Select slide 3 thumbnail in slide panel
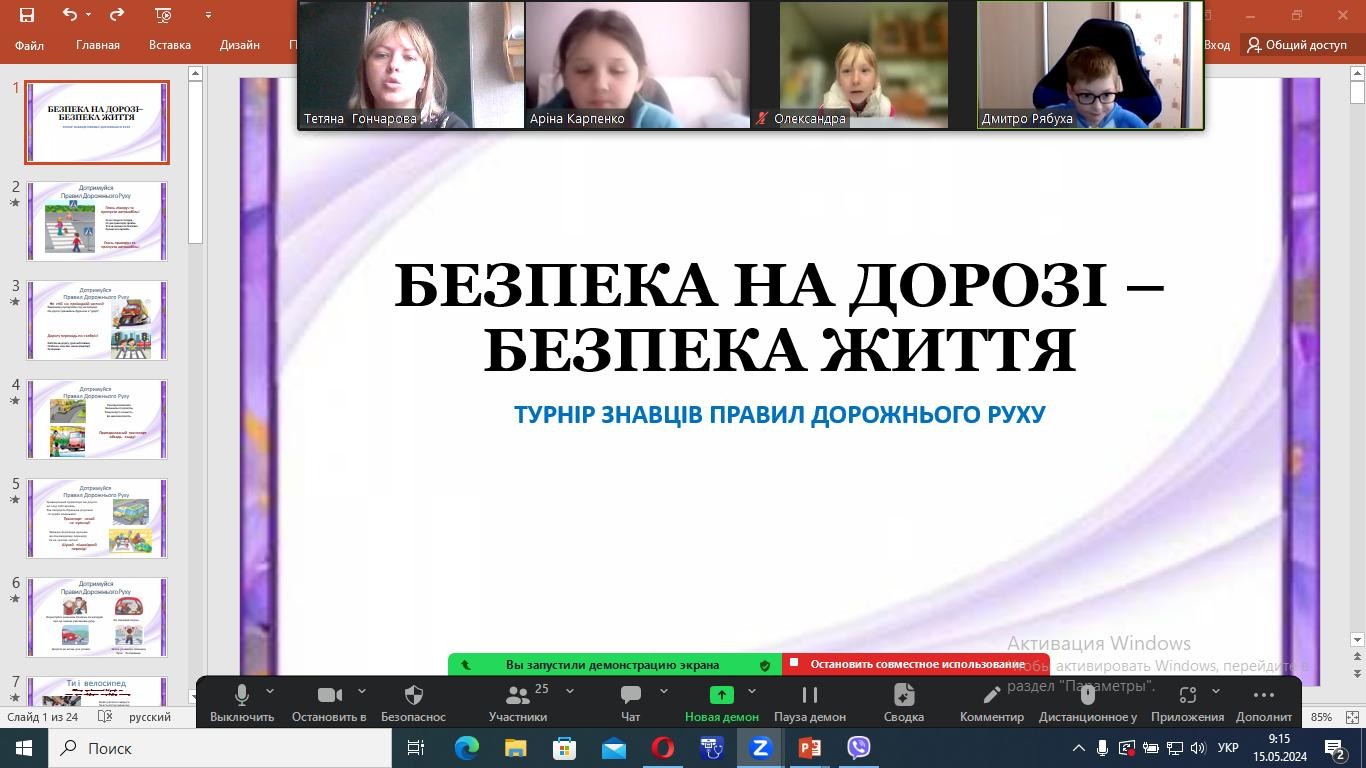The width and height of the screenshot is (1366, 768). (x=97, y=320)
